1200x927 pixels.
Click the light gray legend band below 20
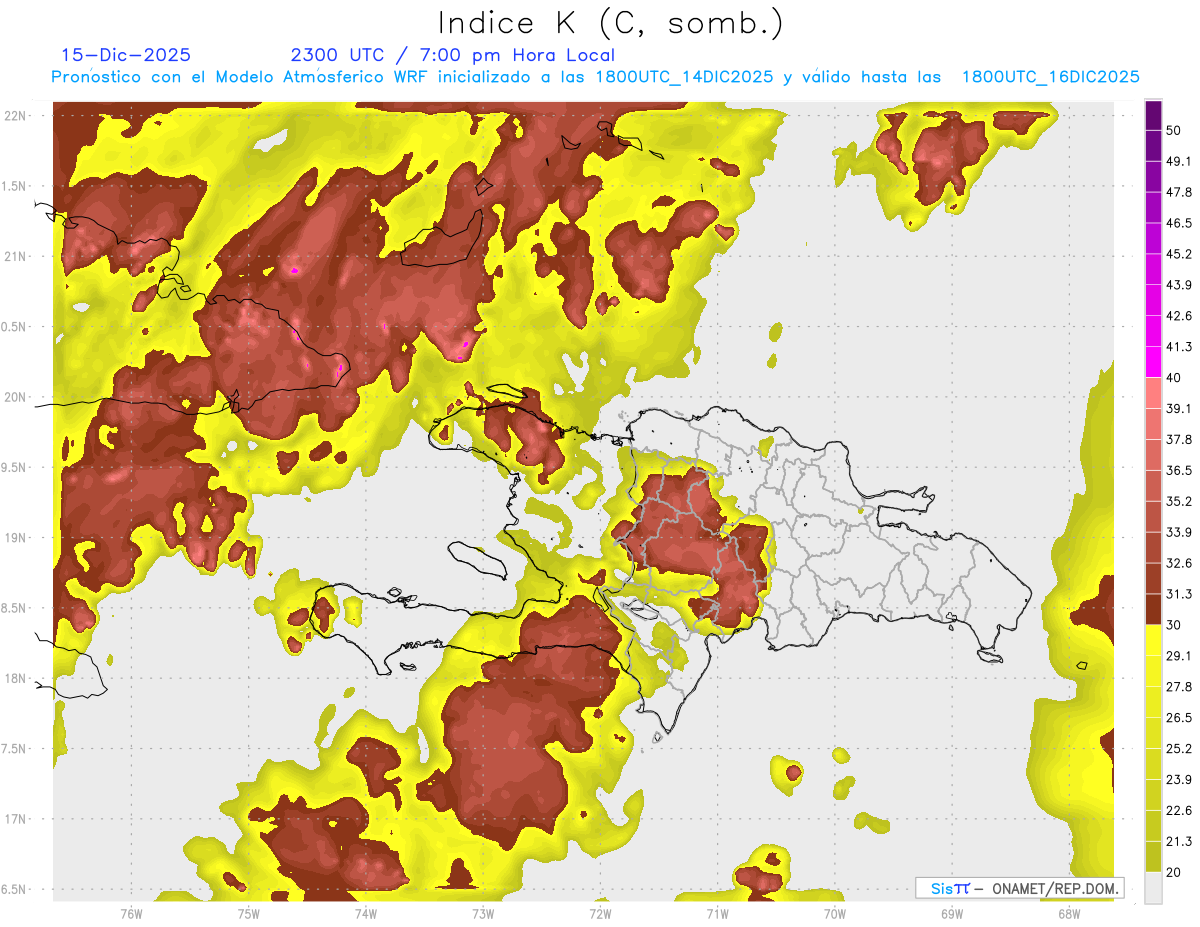(1153, 887)
